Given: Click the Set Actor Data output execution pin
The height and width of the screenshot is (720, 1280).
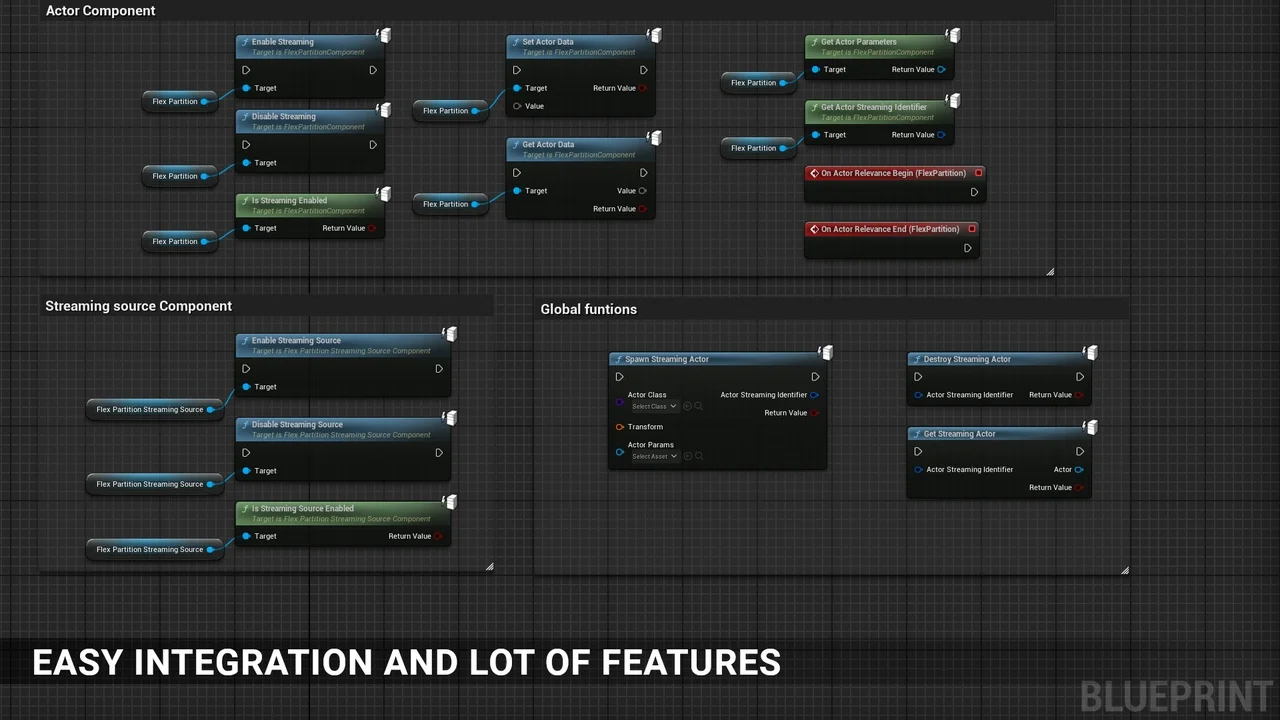Looking at the screenshot, I should (643, 70).
